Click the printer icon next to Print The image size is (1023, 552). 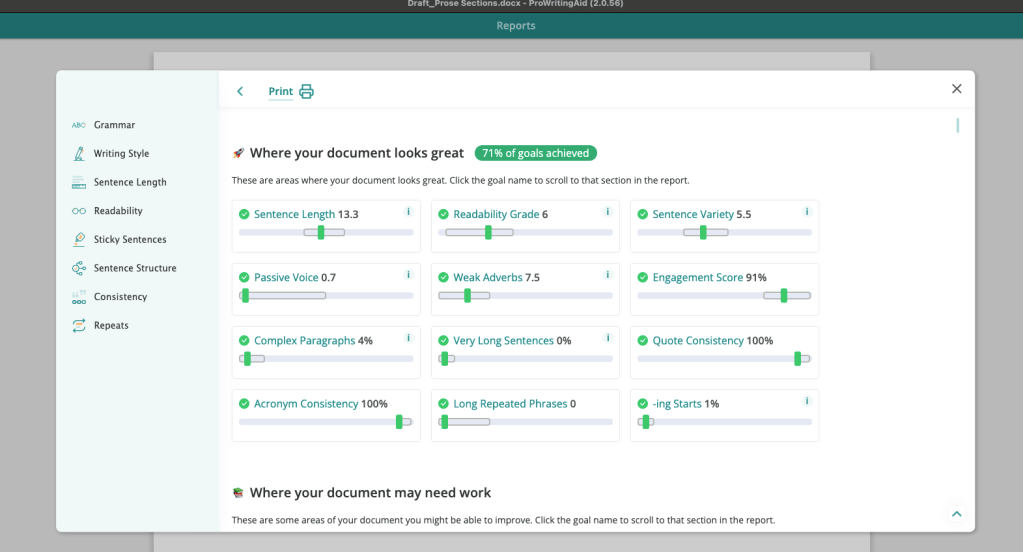[x=306, y=92]
